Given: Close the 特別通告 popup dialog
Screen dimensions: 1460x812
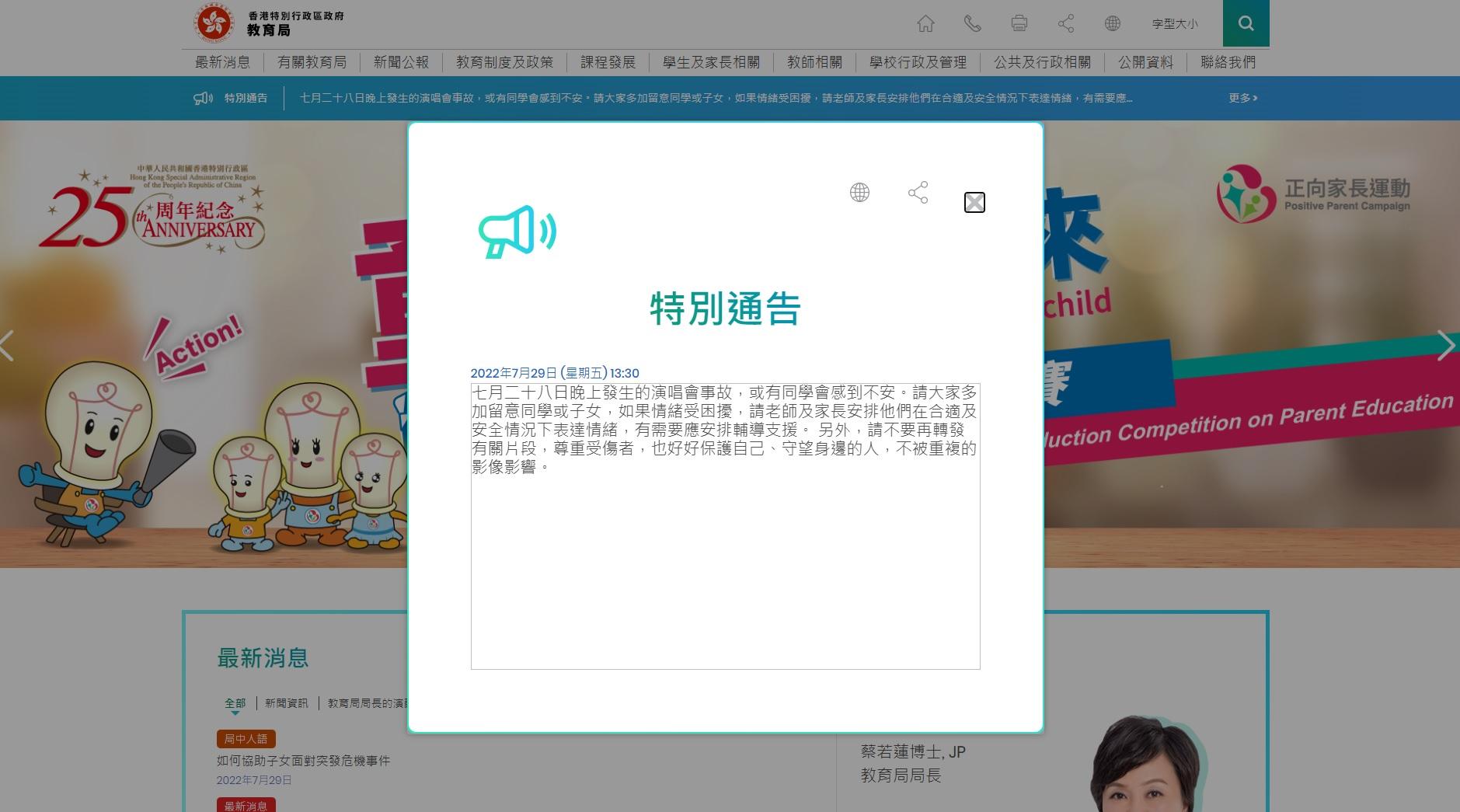Looking at the screenshot, I should click(974, 202).
